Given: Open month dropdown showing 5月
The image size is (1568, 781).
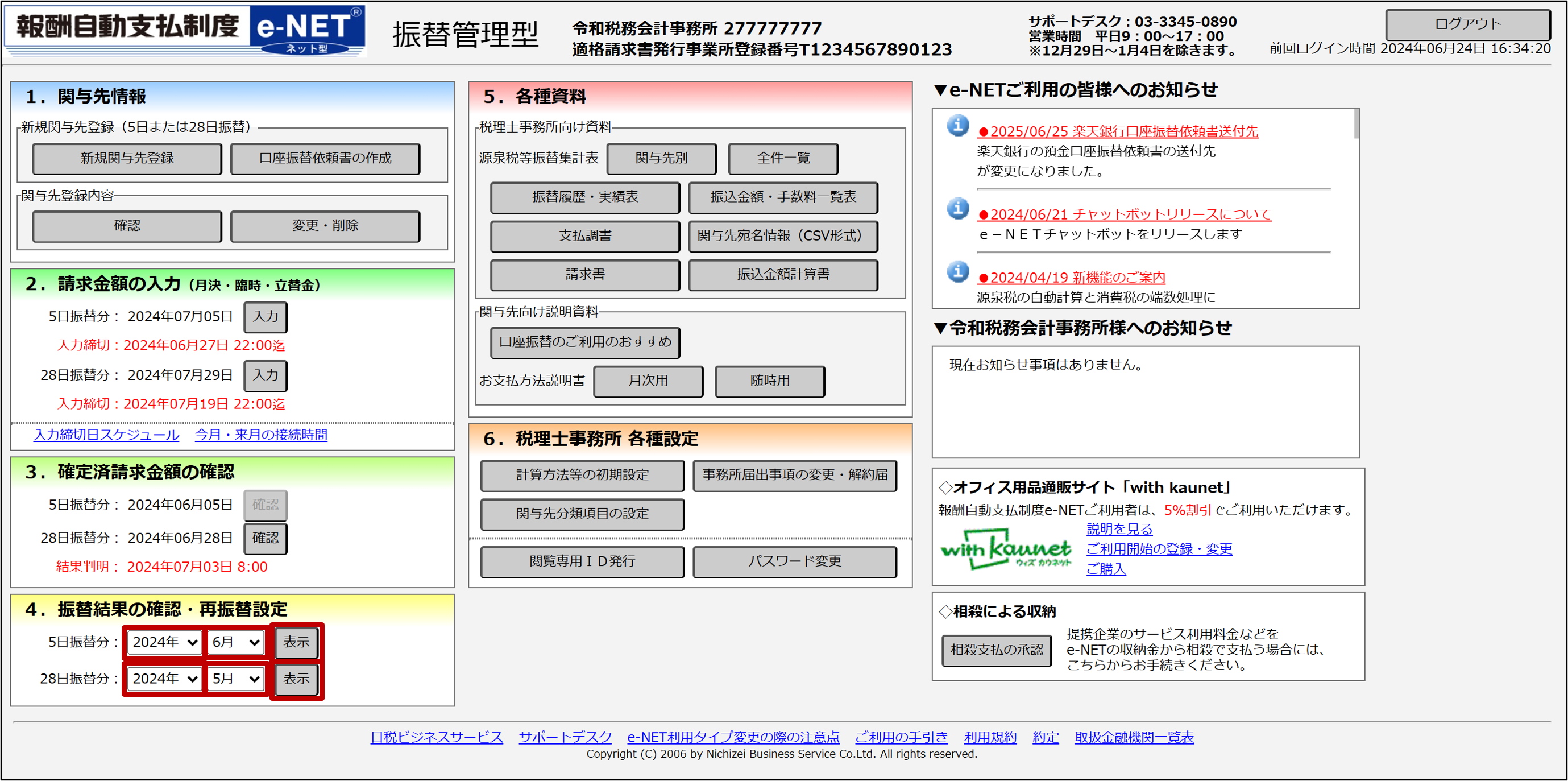Looking at the screenshot, I should 236,679.
